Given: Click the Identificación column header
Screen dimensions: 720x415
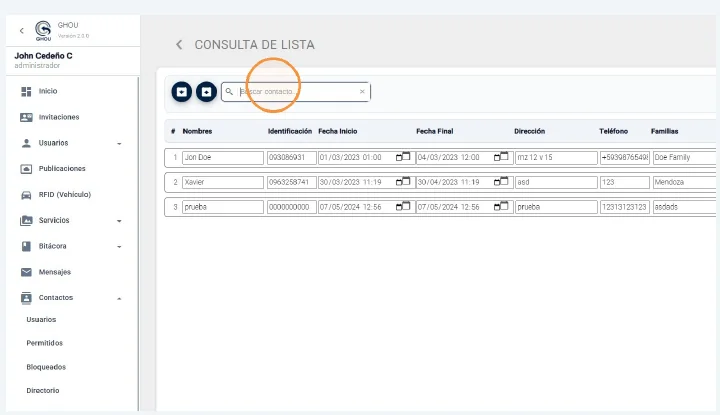Looking at the screenshot, I should (290, 131).
